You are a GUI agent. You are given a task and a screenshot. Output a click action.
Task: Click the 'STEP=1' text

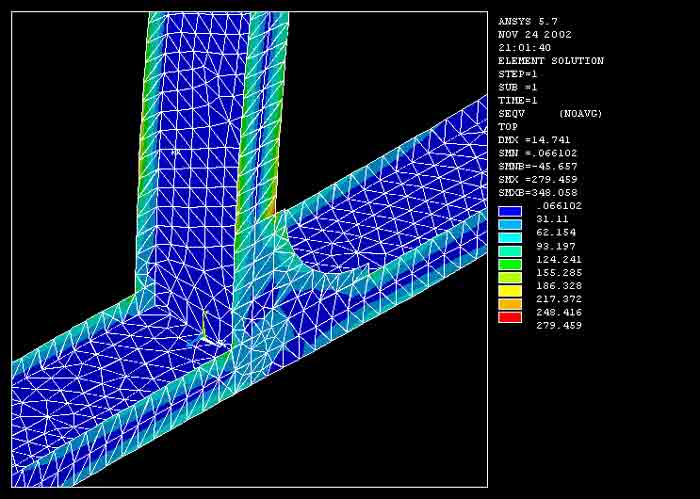pyautogui.click(x=518, y=74)
